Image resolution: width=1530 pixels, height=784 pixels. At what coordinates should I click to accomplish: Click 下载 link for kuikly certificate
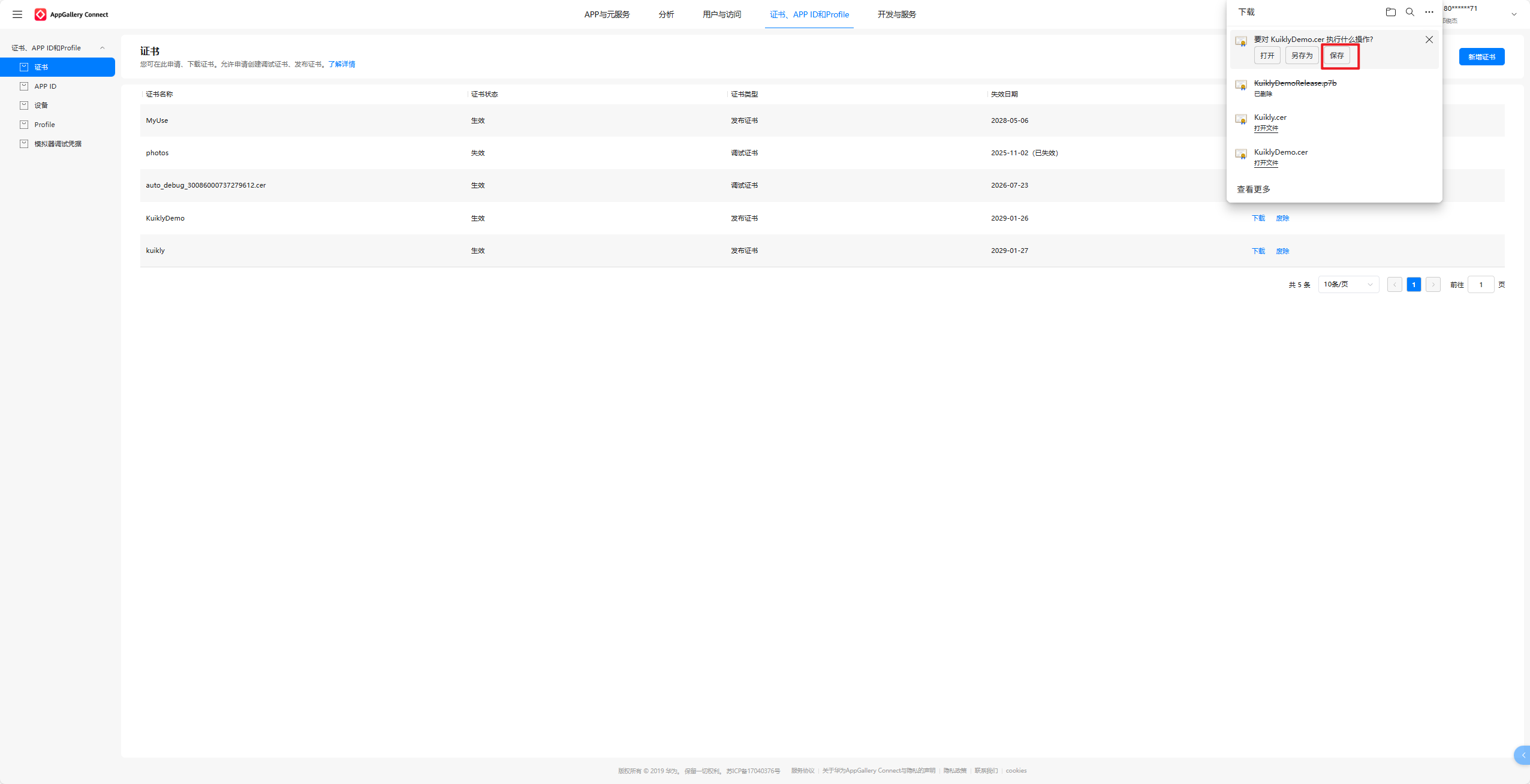(x=1258, y=251)
